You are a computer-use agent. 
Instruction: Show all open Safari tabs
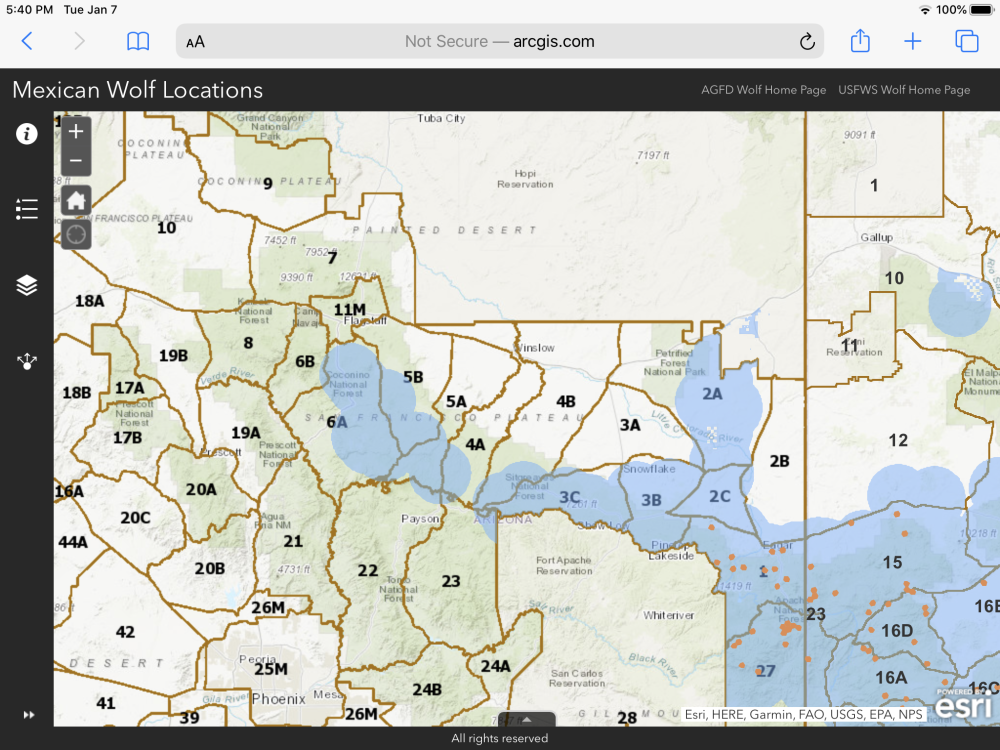[x=966, y=41]
